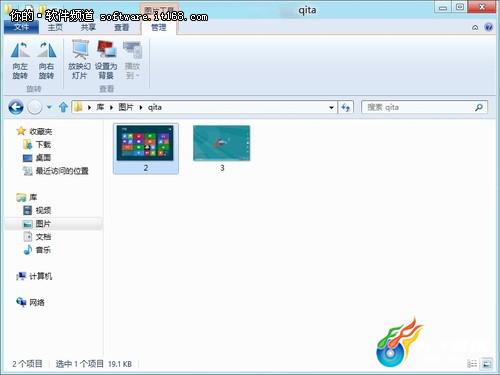Screen dimensions: 500x375
Task: Switch to the 查看 (View) ribbon tab
Action: (x=122, y=27)
